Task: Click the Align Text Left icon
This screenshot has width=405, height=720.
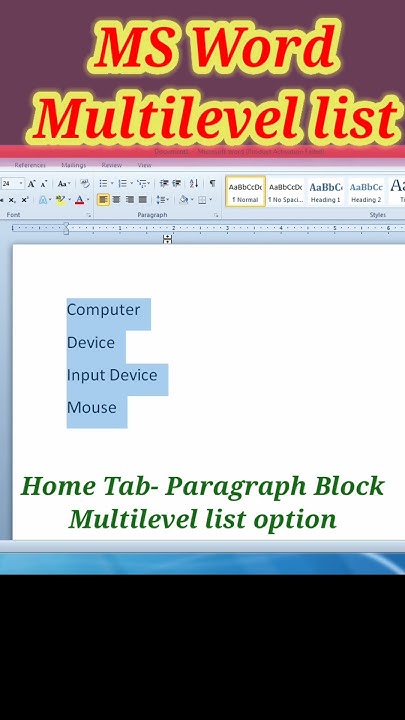Action: coord(103,199)
